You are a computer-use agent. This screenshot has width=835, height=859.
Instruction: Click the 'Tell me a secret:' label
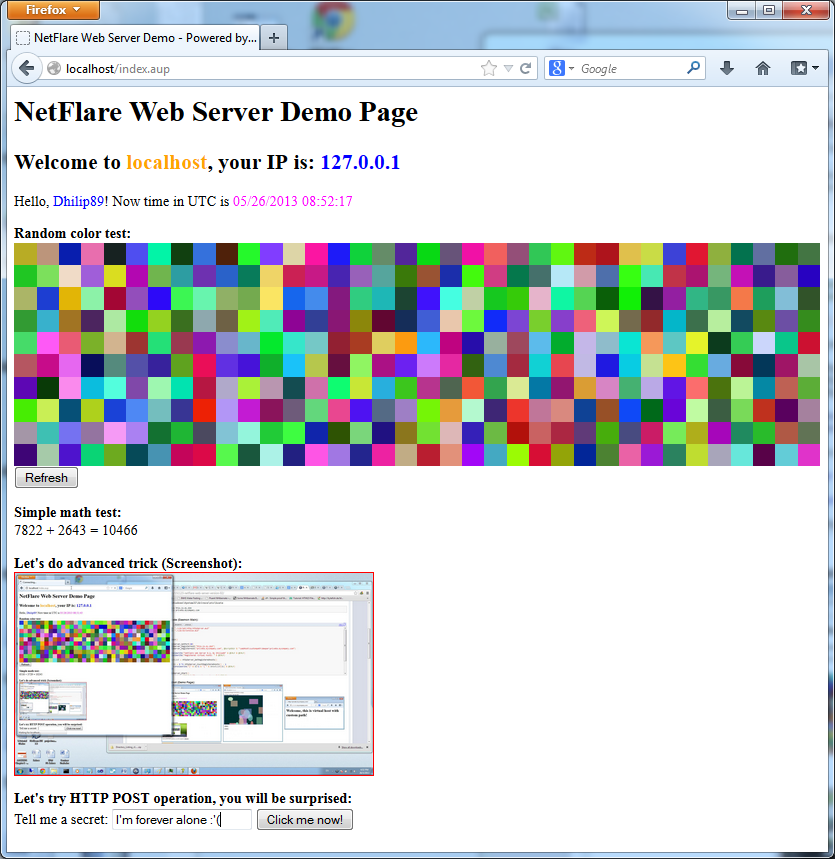click(x=61, y=819)
